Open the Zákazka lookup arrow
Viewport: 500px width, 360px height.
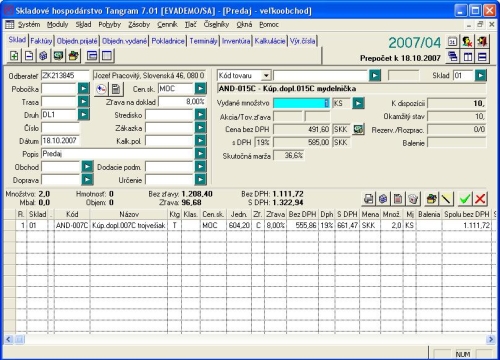pyautogui.click(x=200, y=127)
